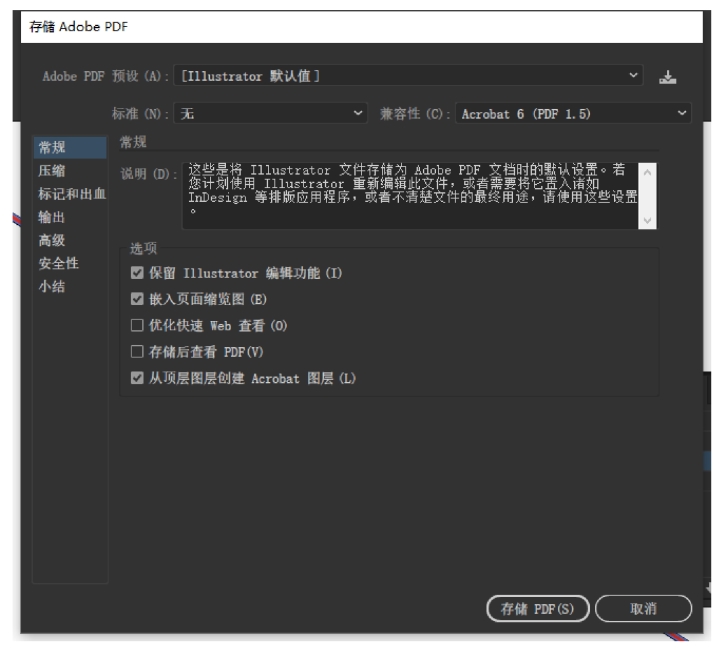Open the 兼容性 Acrobat 6 dropdown

click(x=573, y=113)
